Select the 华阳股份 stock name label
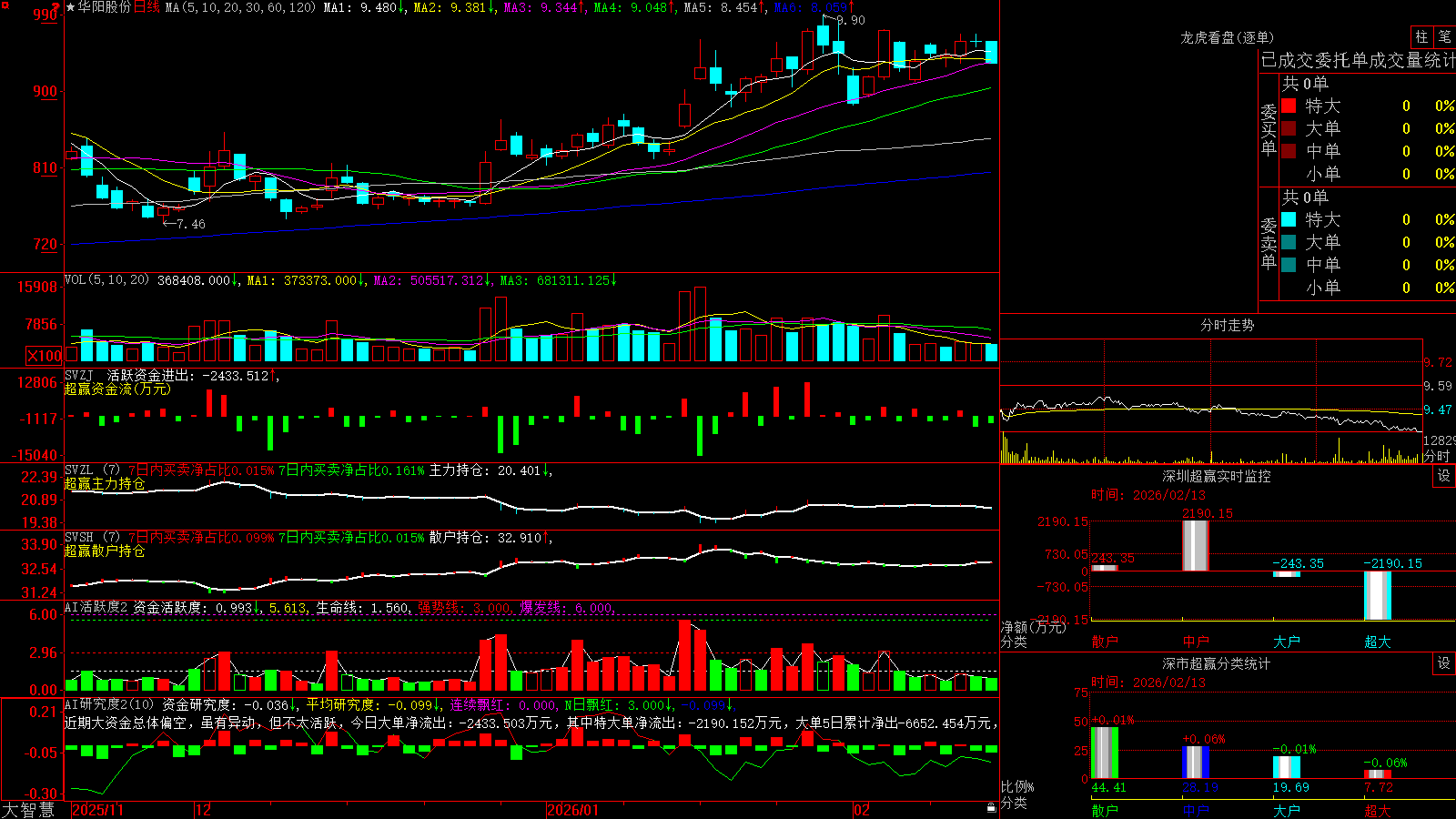The width and height of the screenshot is (1456, 819). (x=105, y=7)
